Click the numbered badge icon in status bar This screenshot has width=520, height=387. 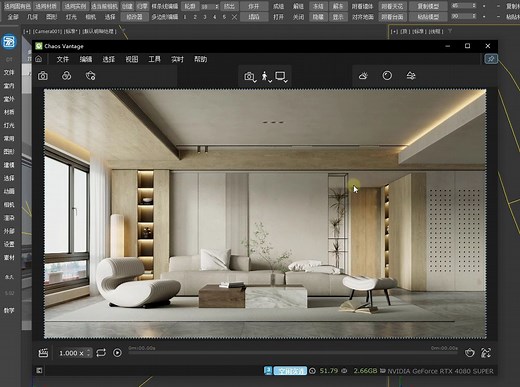click(x=268, y=370)
